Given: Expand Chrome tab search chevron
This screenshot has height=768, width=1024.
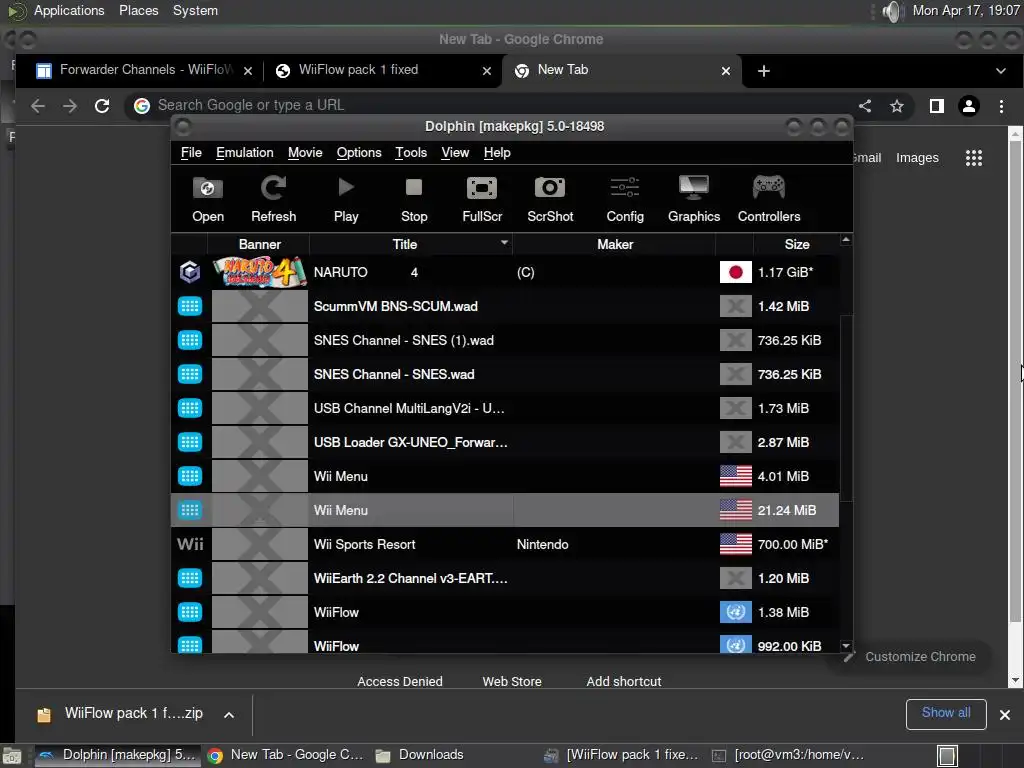Looking at the screenshot, I should click(x=1000, y=71).
